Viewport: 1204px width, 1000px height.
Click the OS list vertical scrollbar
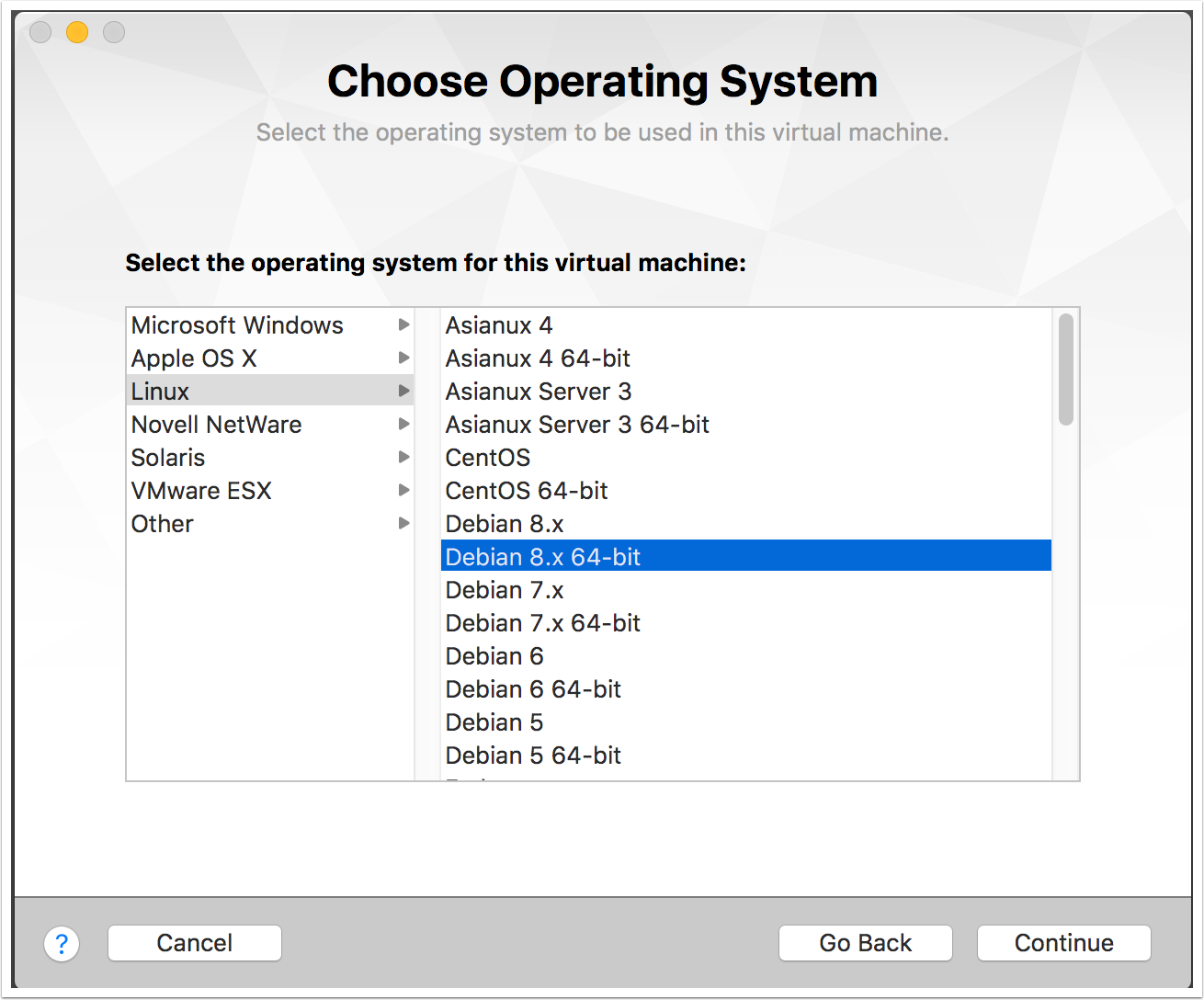(1065, 369)
